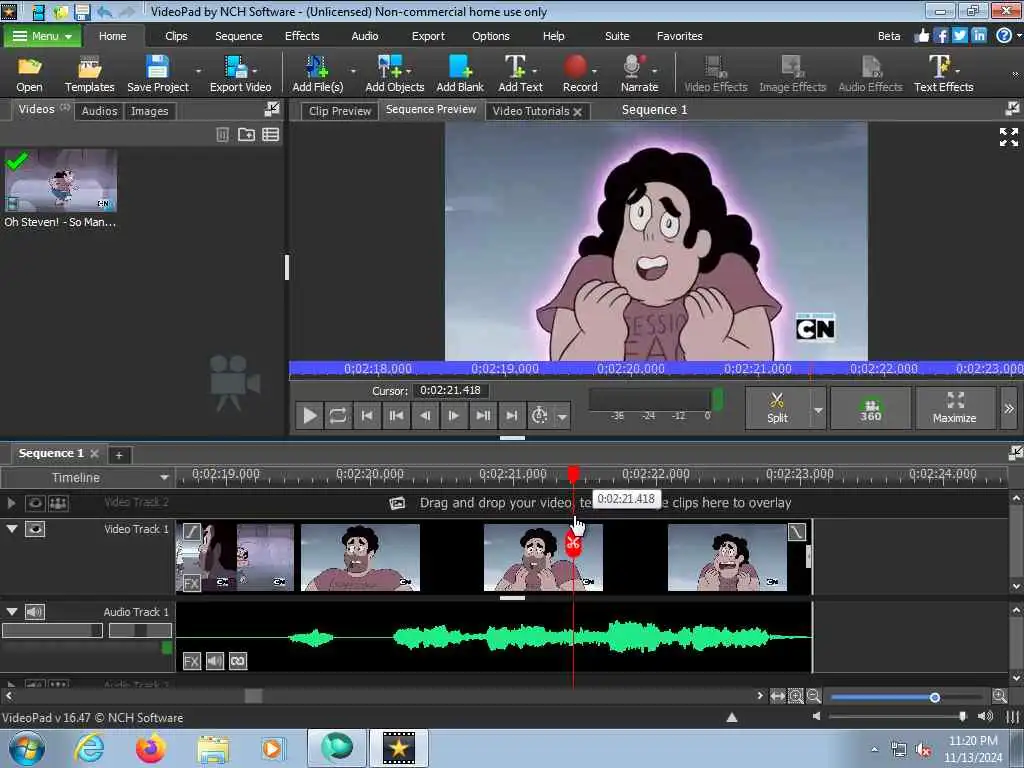Switch to the Images bin tab
The width and height of the screenshot is (1024, 768).
pos(150,111)
